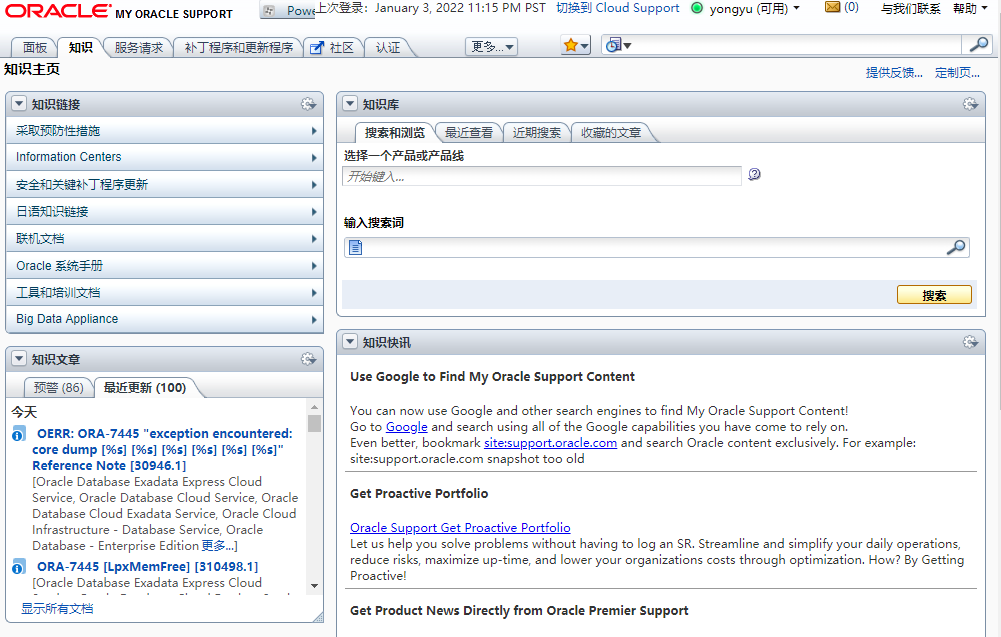Image resolution: width=1001 pixels, height=637 pixels.
Task: Click magnifier icon in 输入搜索词 field
Action: 956,248
